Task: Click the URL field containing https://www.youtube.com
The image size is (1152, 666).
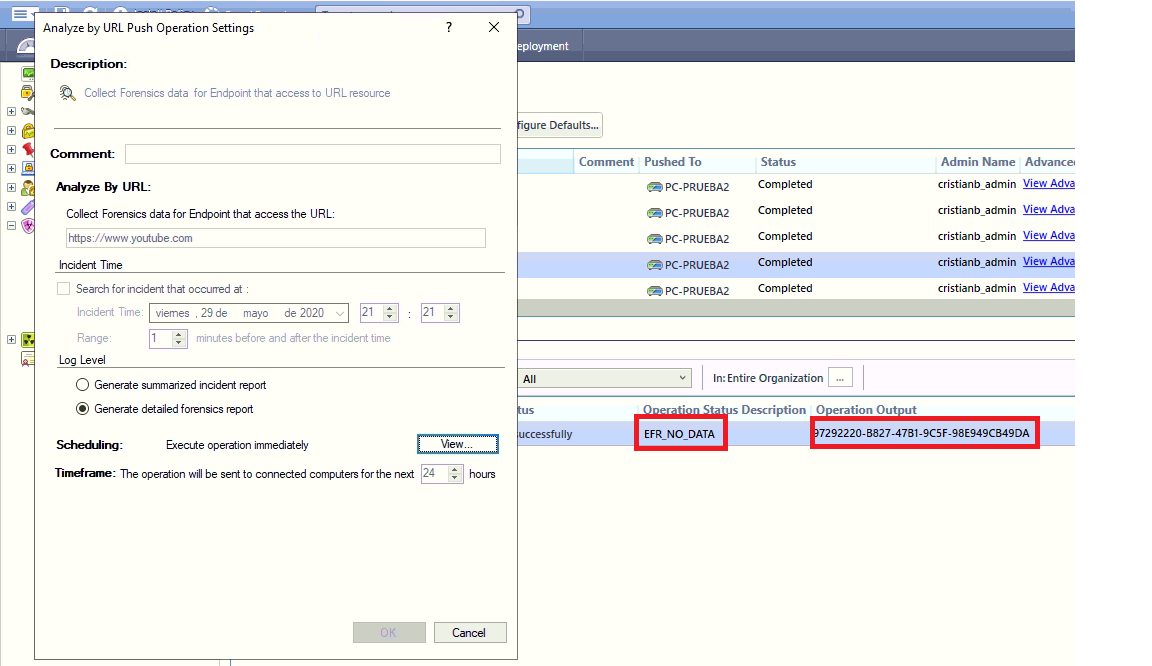Action: (276, 237)
